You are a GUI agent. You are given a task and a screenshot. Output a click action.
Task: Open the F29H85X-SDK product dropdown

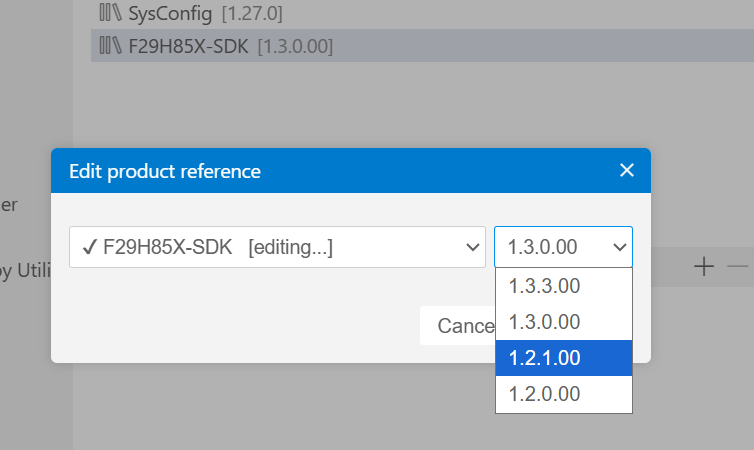277,247
